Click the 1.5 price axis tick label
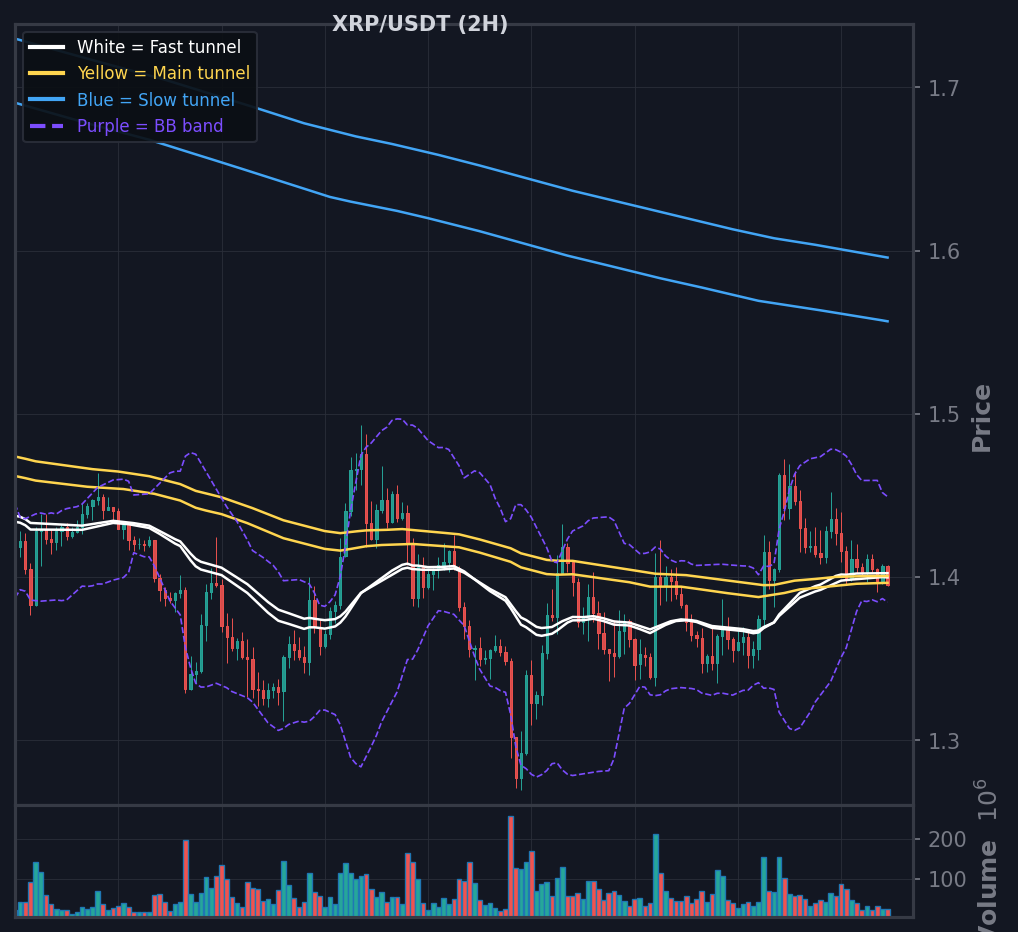Viewport: 1018px width, 932px height. click(x=943, y=415)
